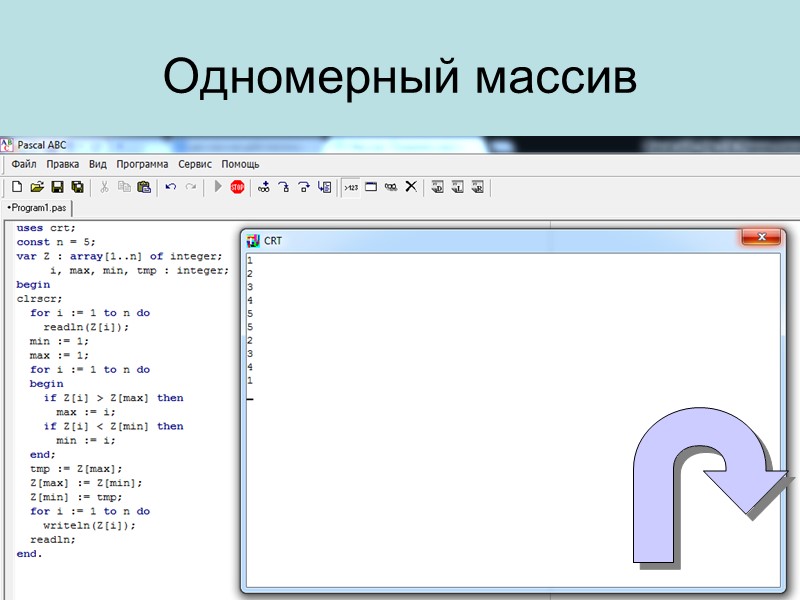Click the Save All icon

(77, 187)
